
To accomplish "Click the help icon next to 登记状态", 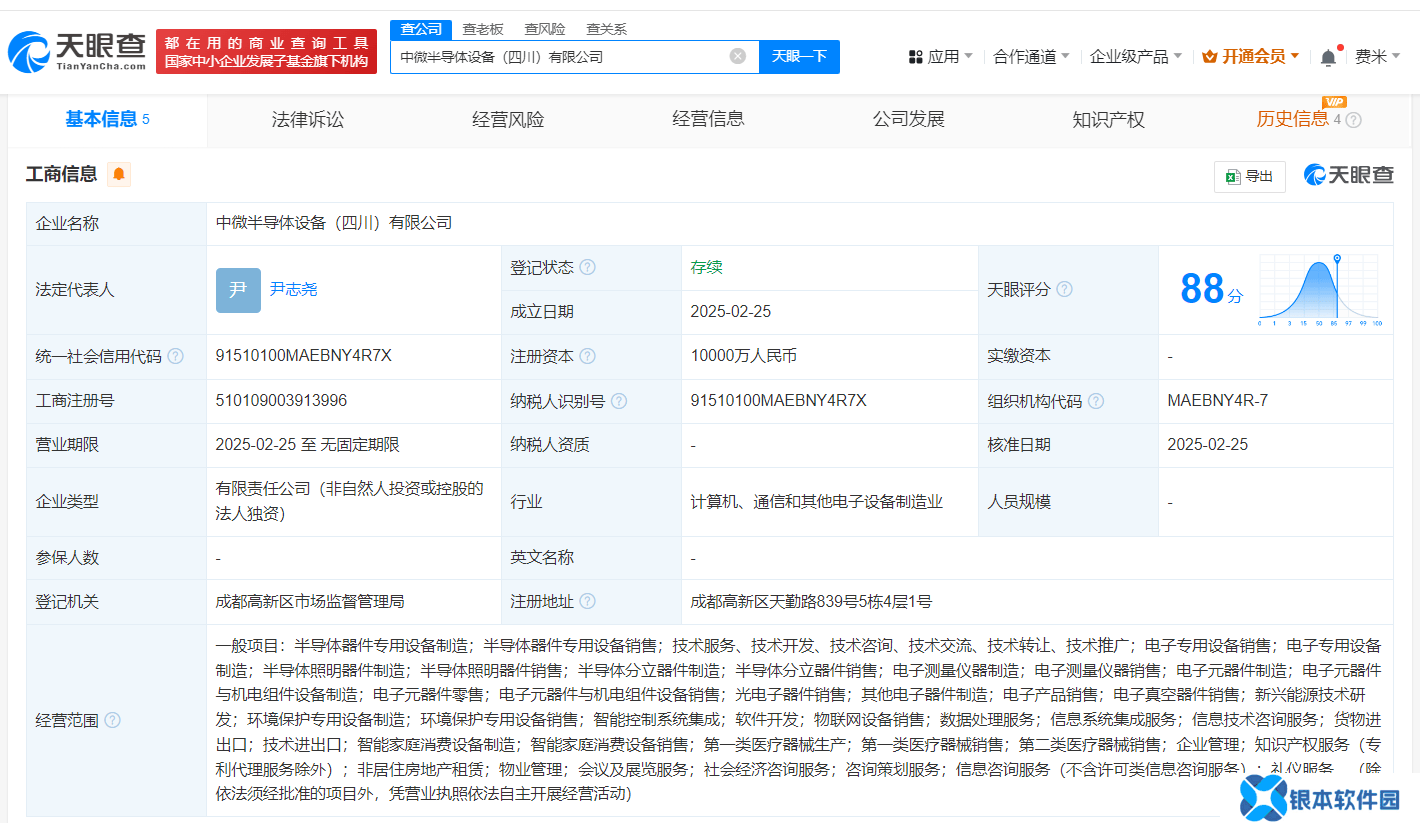I will tap(587, 268).
